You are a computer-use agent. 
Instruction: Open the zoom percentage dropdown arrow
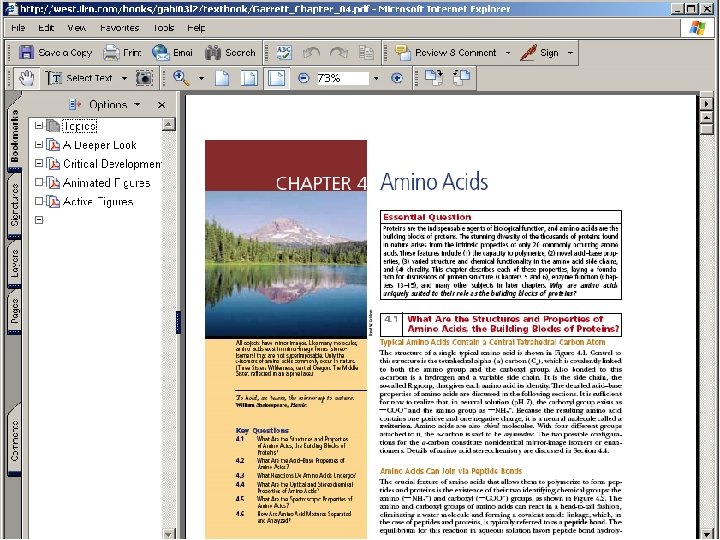[x=376, y=79]
